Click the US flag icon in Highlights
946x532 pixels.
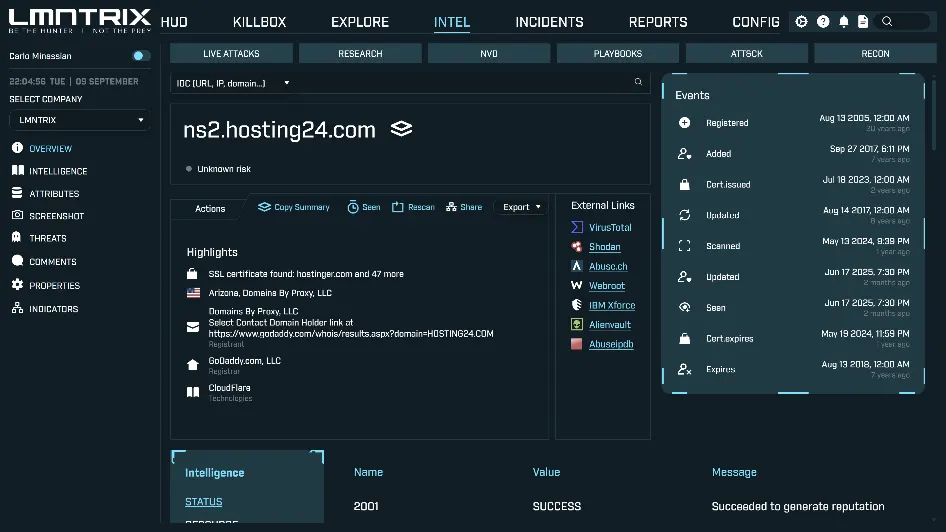(x=193, y=293)
